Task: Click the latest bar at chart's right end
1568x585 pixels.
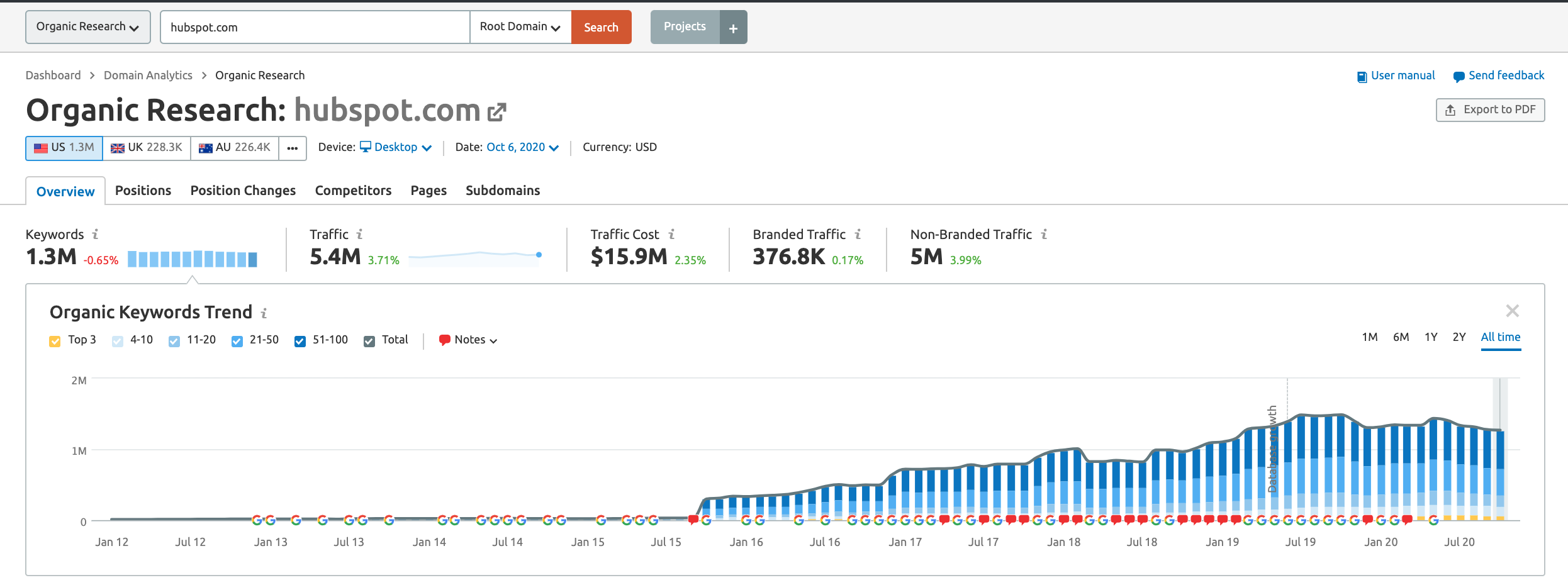Action: (x=1500, y=475)
